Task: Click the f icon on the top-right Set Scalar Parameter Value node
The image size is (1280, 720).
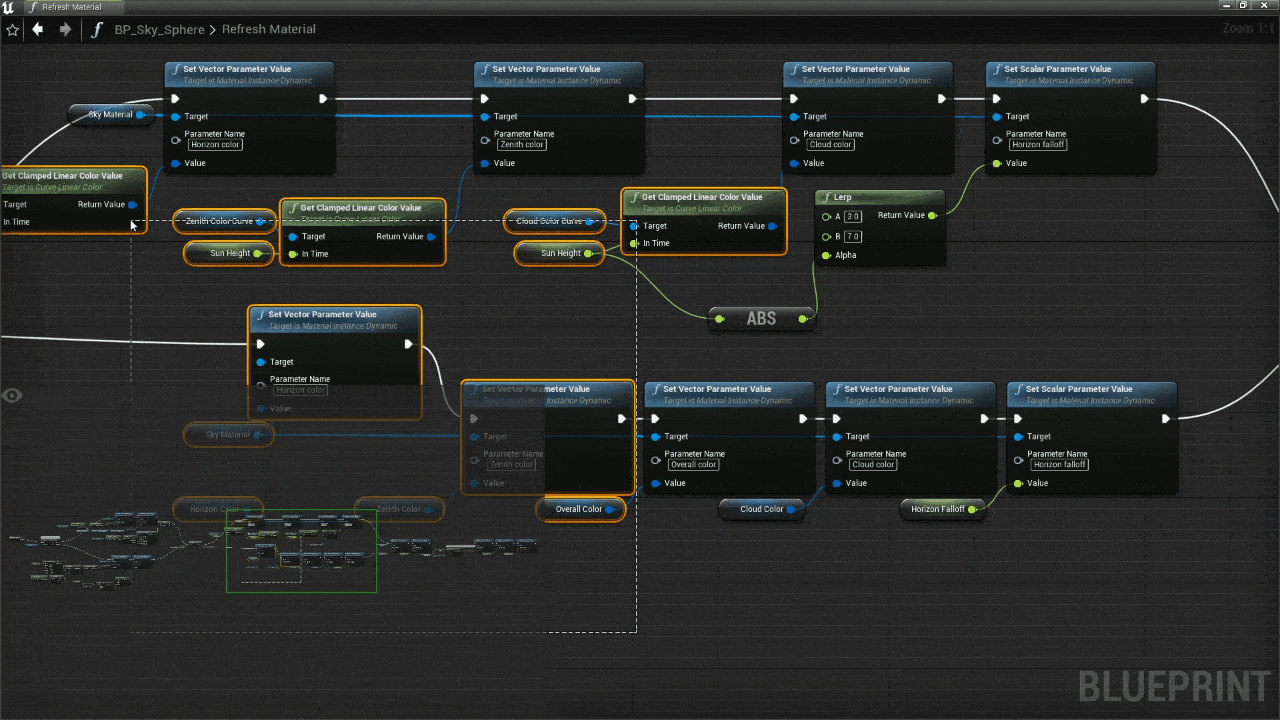Action: pos(997,69)
